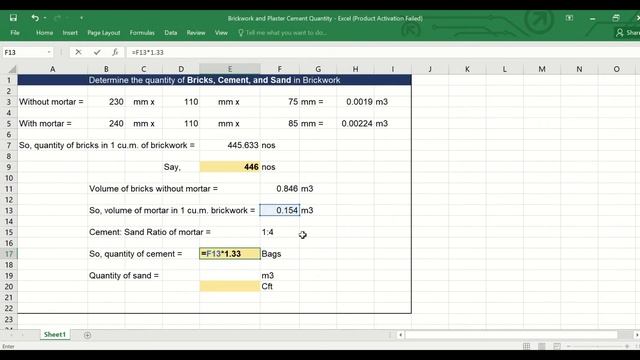This screenshot has height=360, width=640.
Task: Click the Tell me what you want to do box
Action: tap(282, 33)
